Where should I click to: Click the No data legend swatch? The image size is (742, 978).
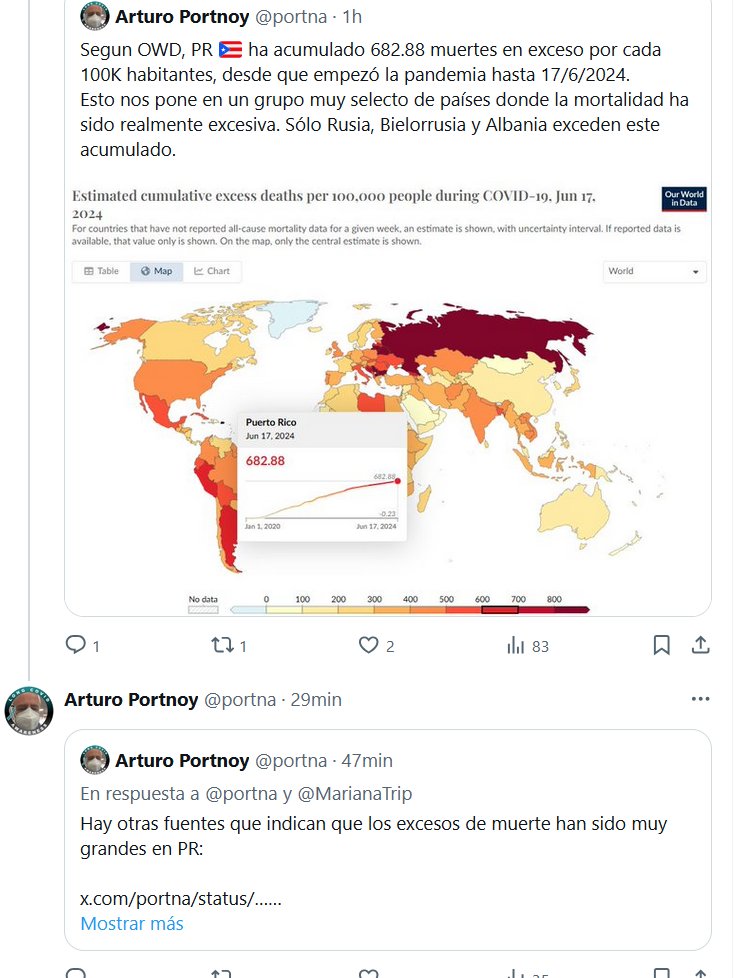pyautogui.click(x=203, y=609)
